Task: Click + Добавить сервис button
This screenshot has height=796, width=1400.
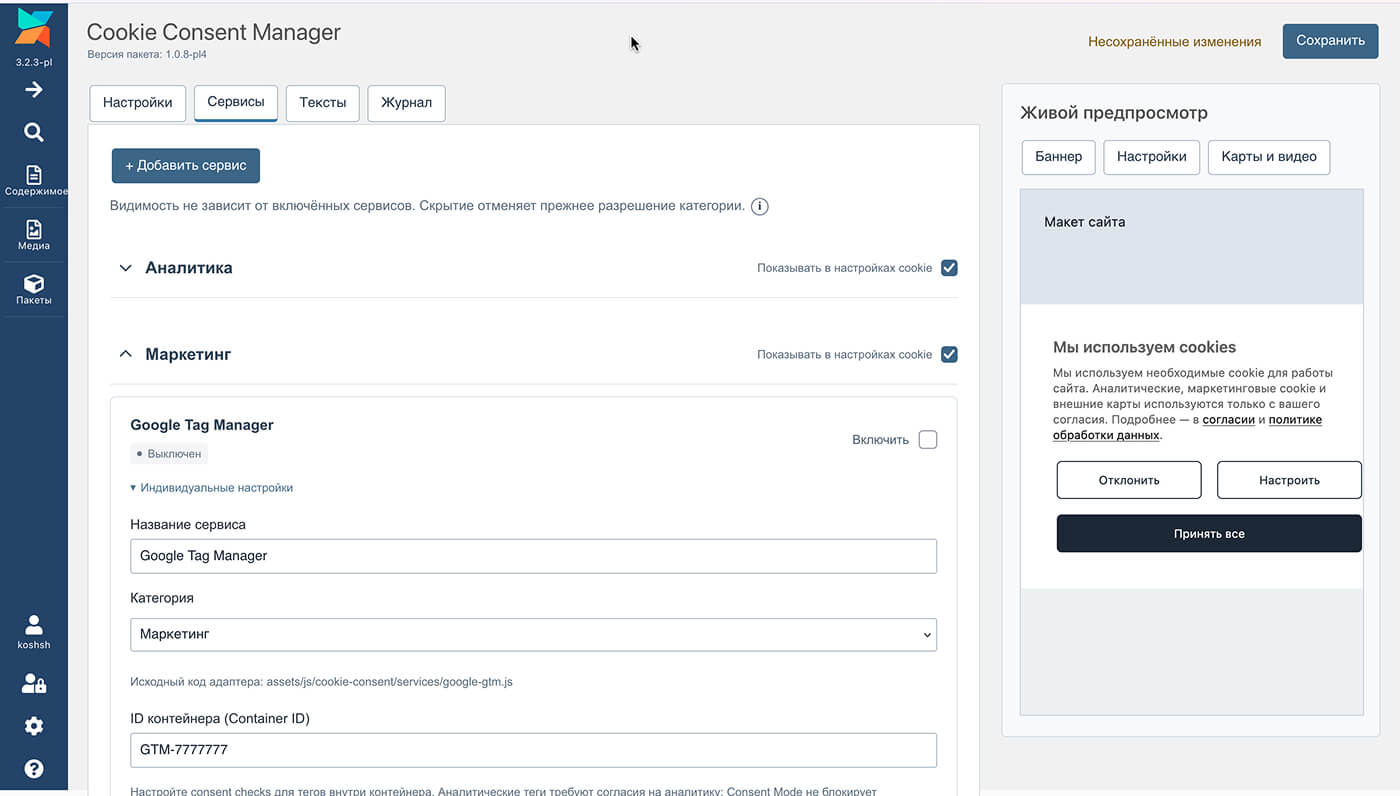Action: tap(186, 166)
